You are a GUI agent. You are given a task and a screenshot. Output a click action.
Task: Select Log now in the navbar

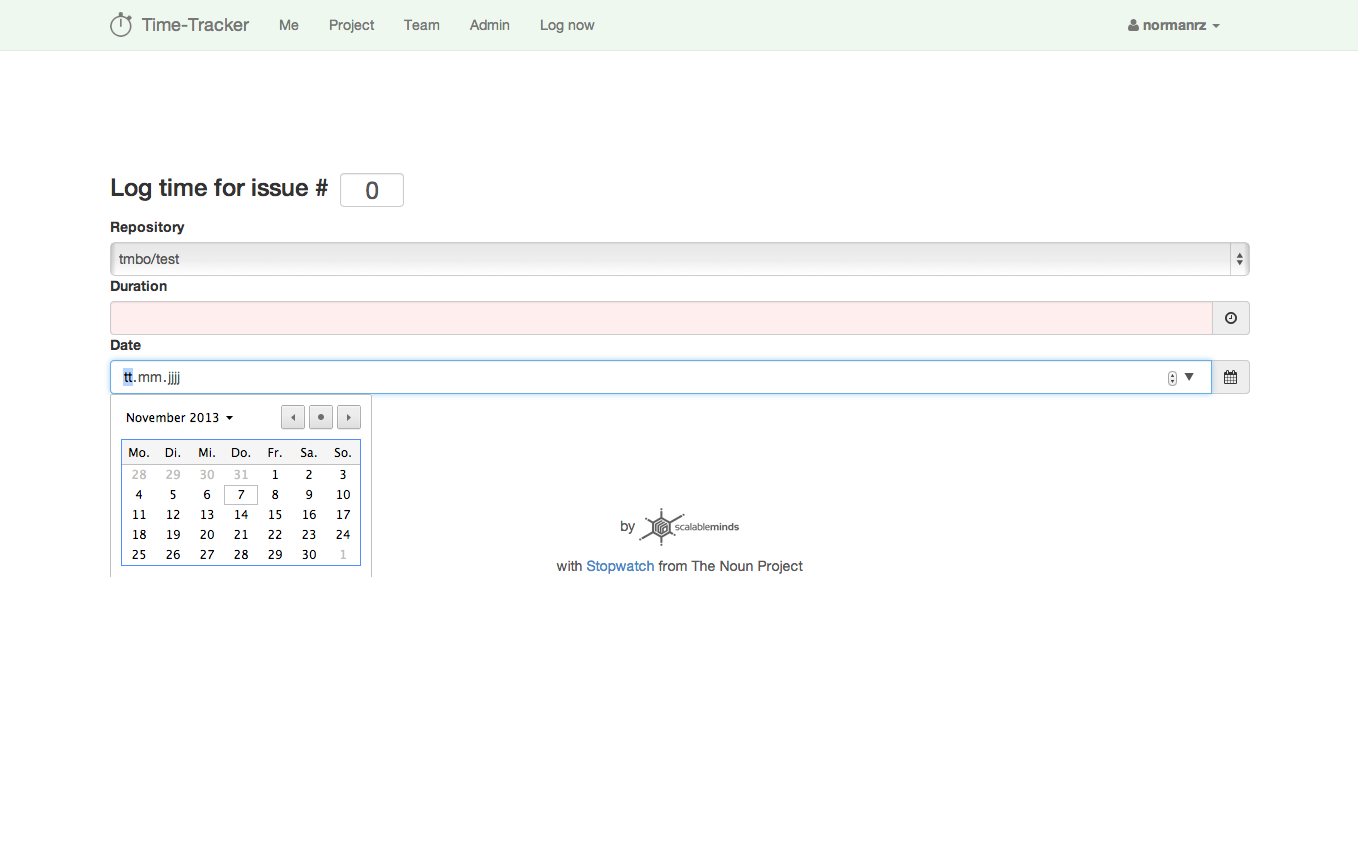[567, 25]
